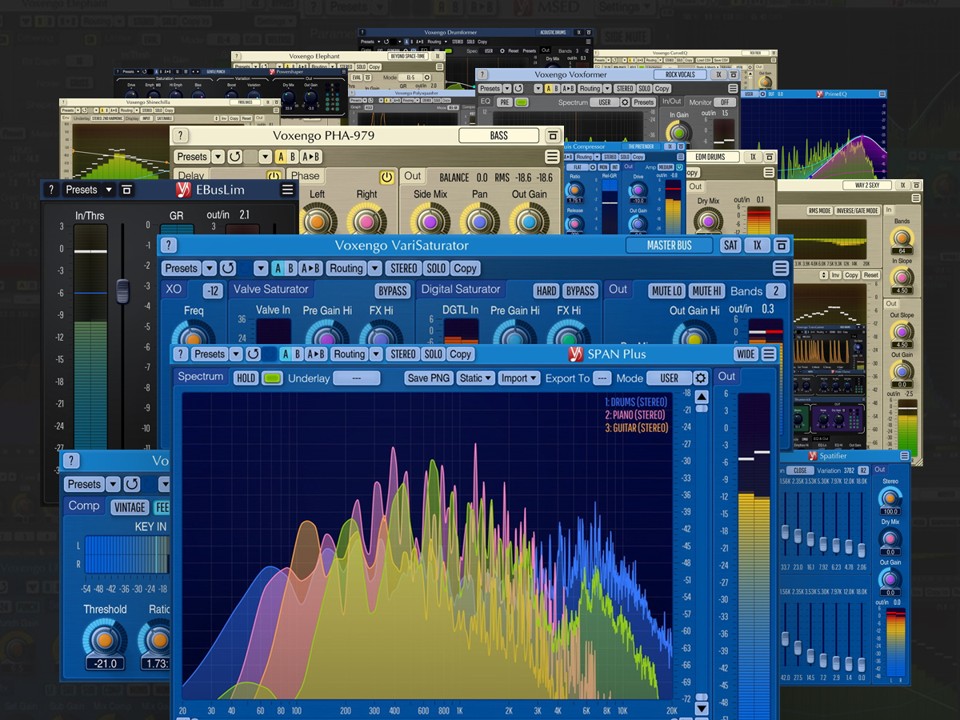Expand the SPAN Plus Presets dropdown arrow
This screenshot has height=720, width=960.
click(236, 354)
